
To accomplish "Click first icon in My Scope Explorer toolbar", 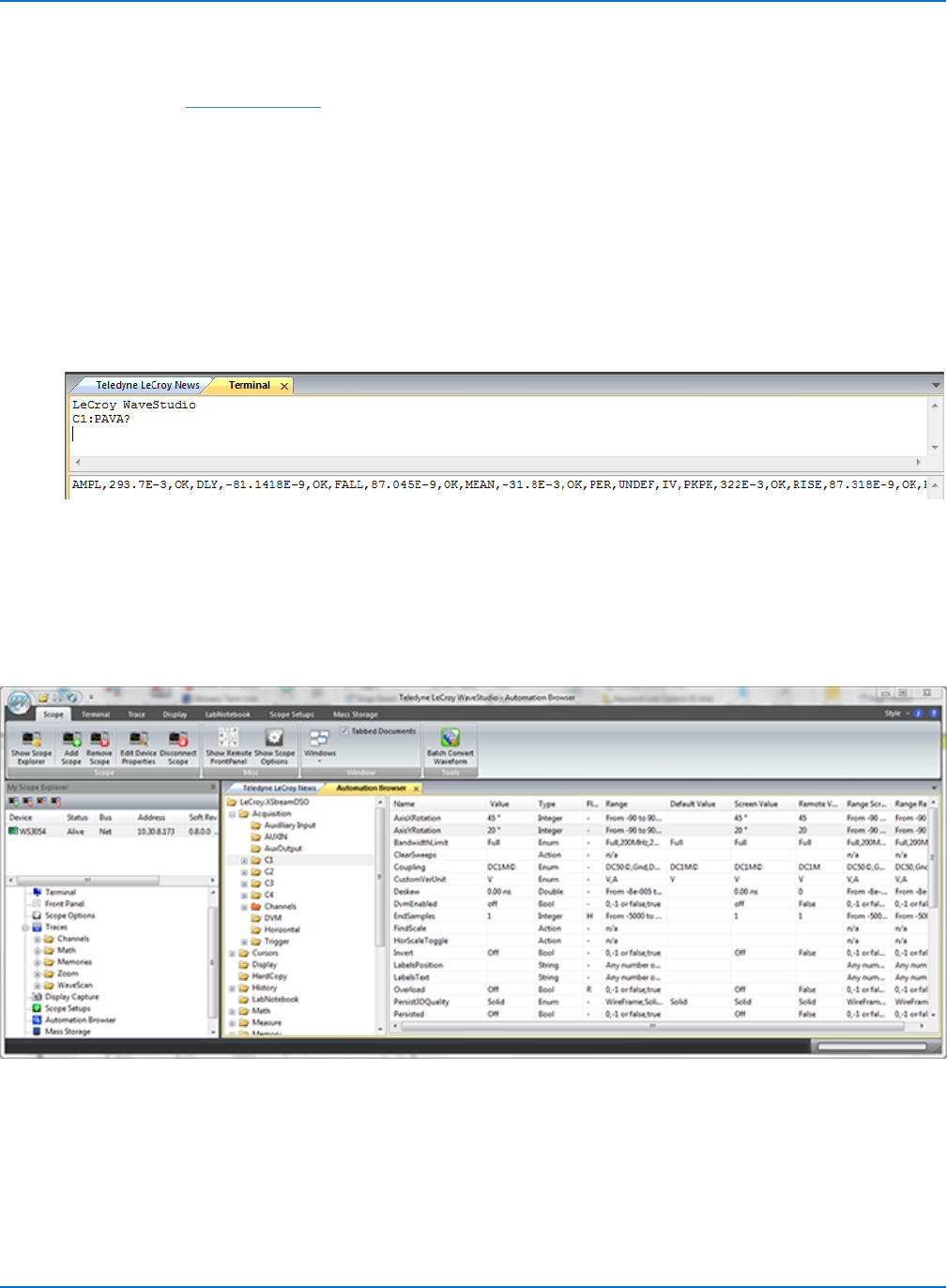I will click(x=13, y=801).
